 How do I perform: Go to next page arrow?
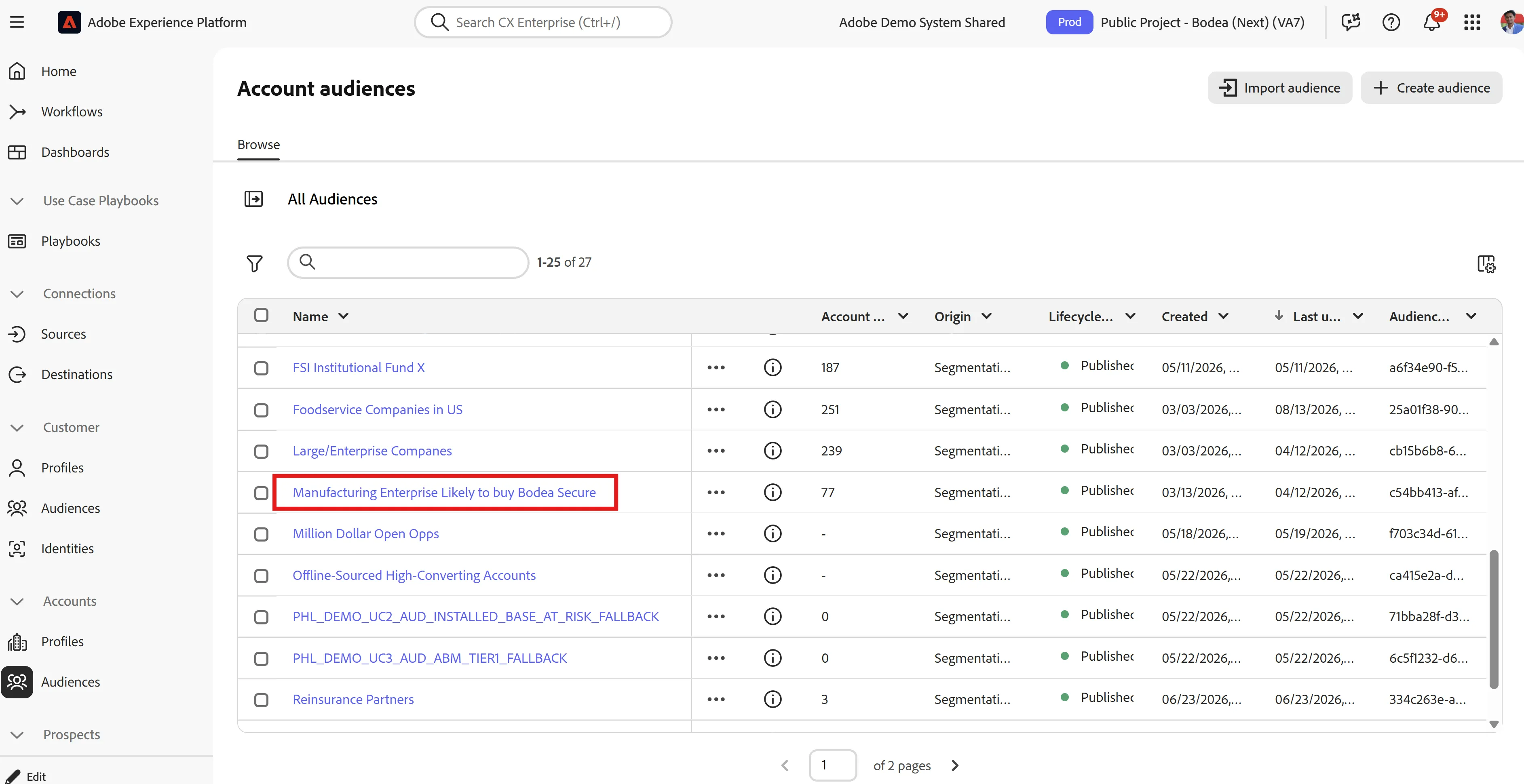point(955,766)
